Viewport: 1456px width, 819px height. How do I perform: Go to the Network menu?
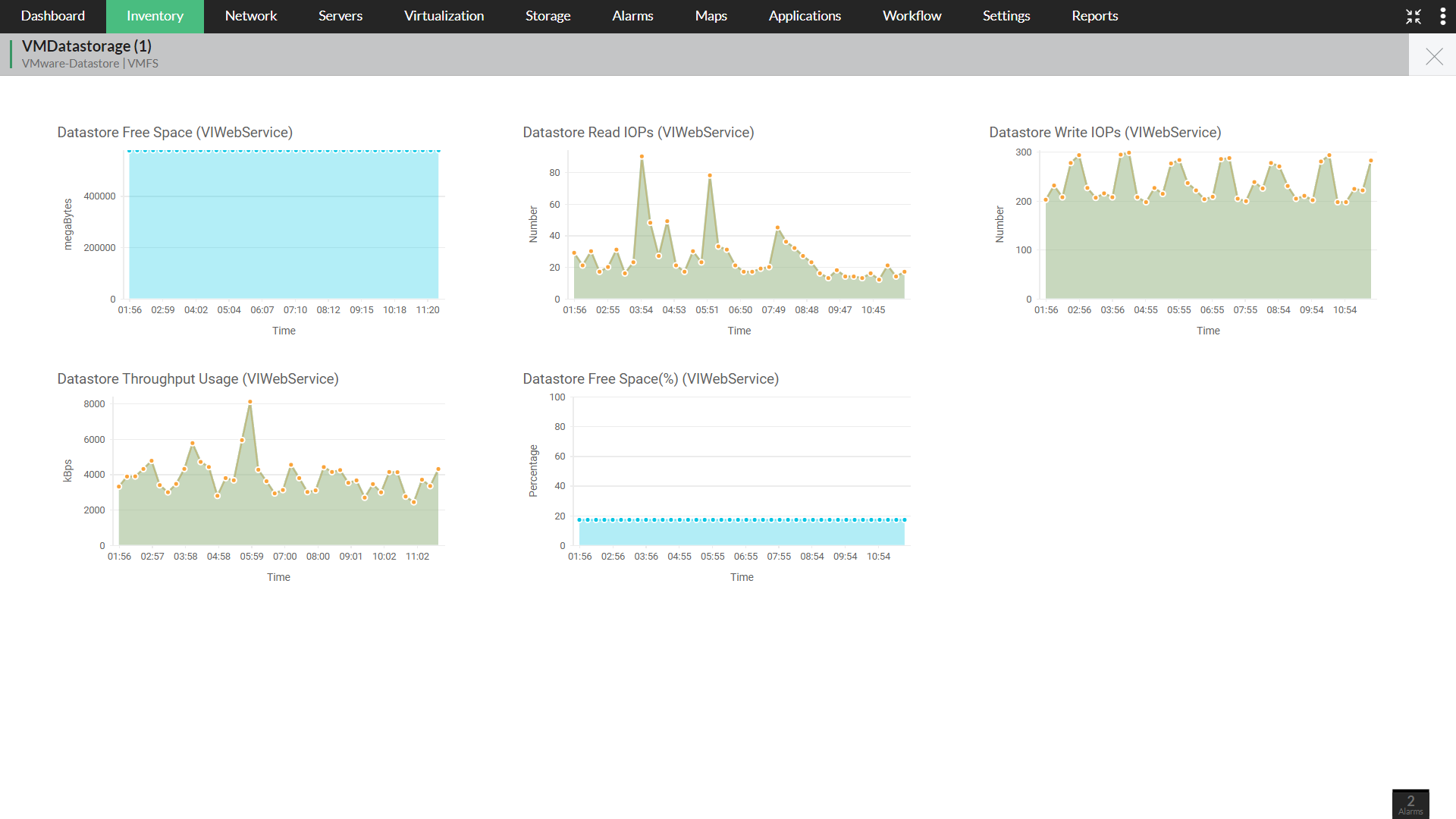[x=251, y=16]
